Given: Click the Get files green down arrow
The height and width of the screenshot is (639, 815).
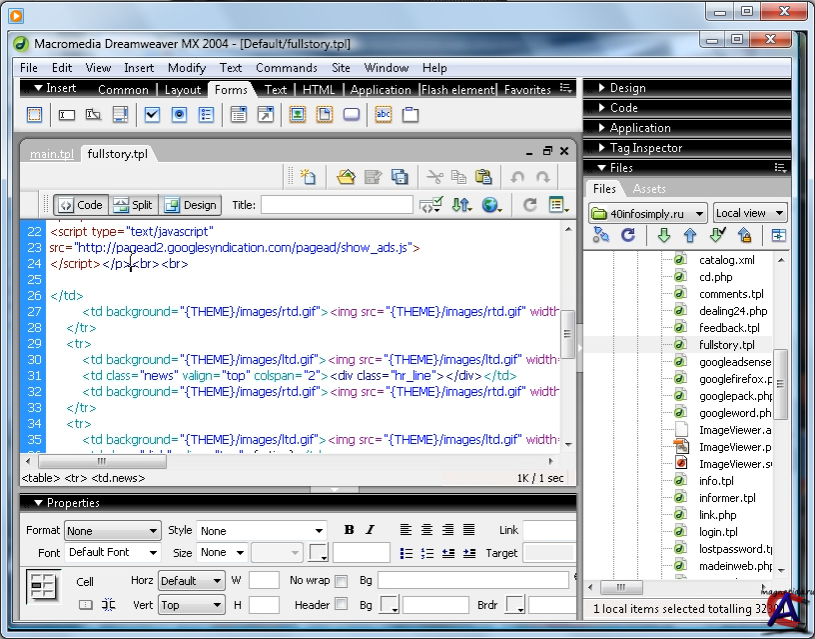Looking at the screenshot, I should pos(663,236).
